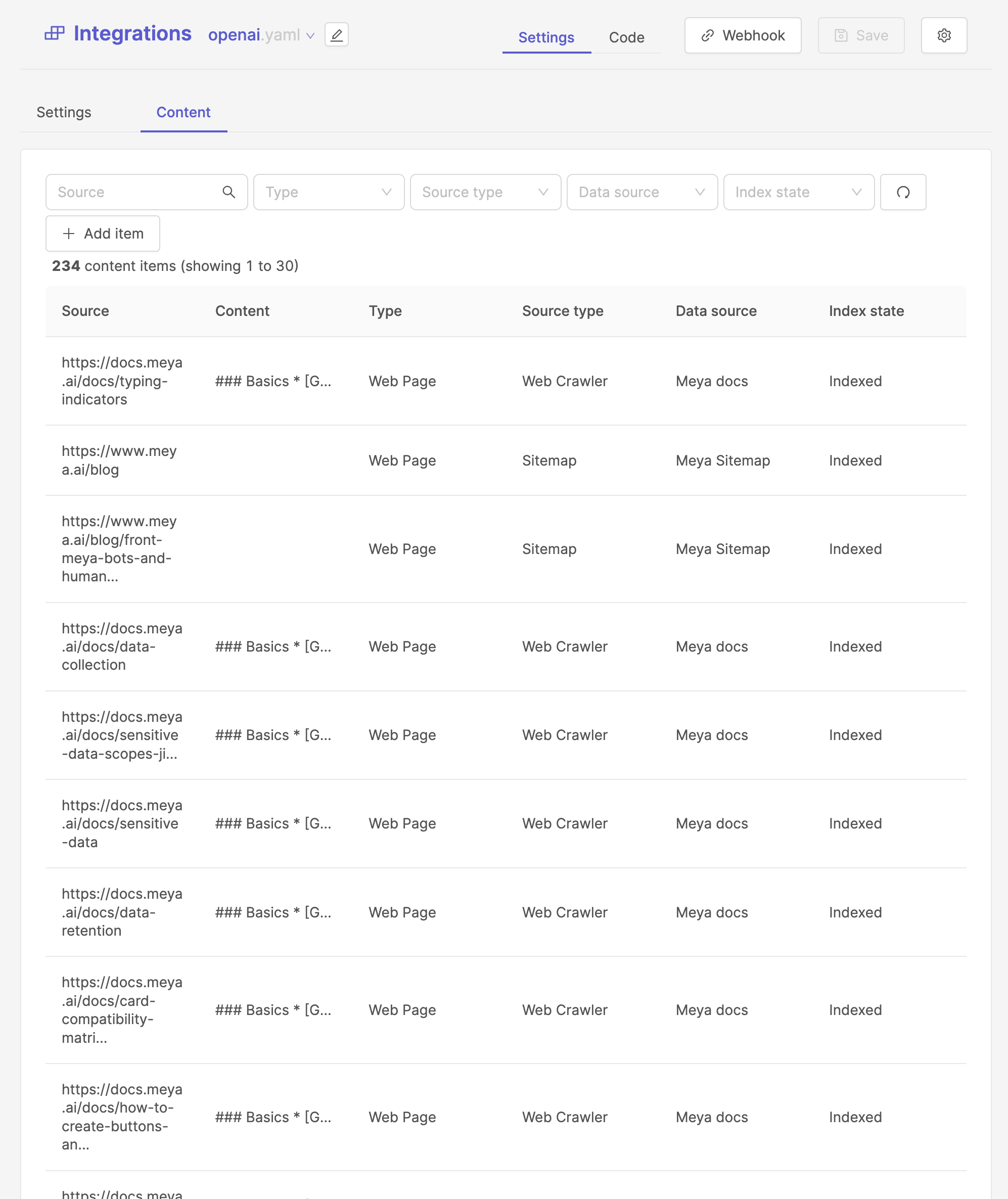The width and height of the screenshot is (1008, 1199).
Task: Select the top Settings tab
Action: pos(546,38)
